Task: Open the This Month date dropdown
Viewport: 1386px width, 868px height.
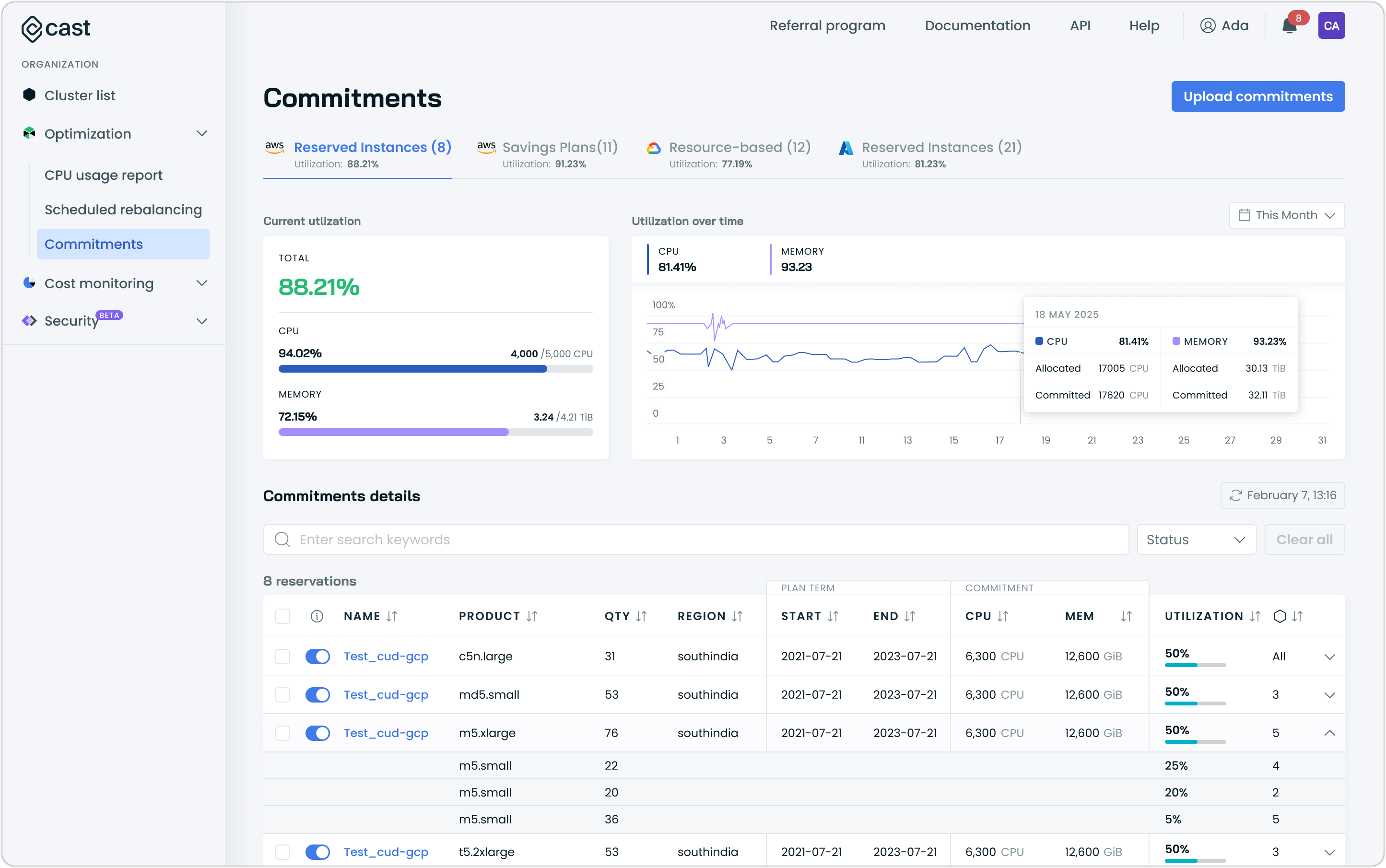Action: click(x=1286, y=215)
